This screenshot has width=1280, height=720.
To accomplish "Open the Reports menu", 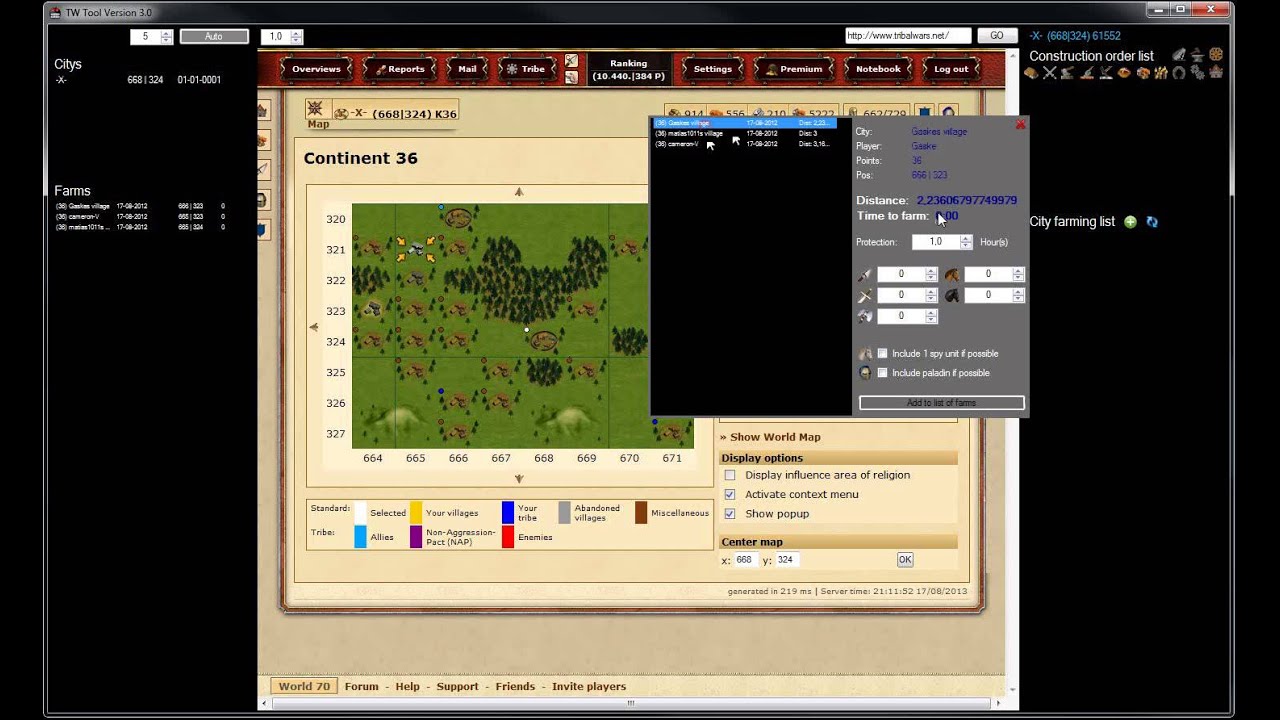I will click(x=400, y=69).
